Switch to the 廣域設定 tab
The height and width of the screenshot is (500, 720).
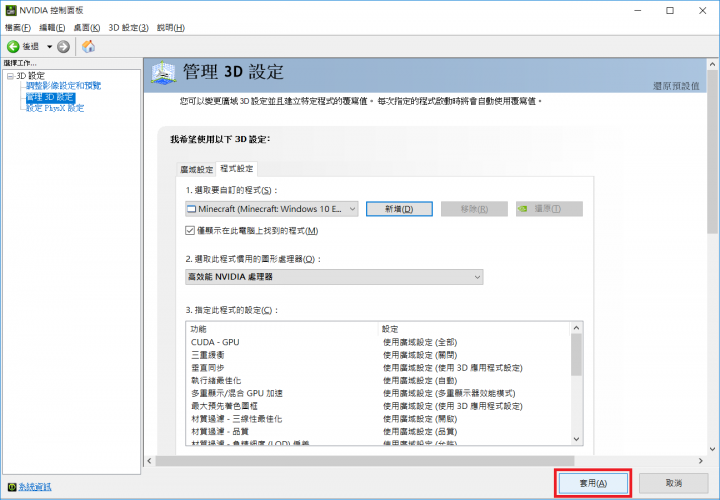[x=197, y=169]
